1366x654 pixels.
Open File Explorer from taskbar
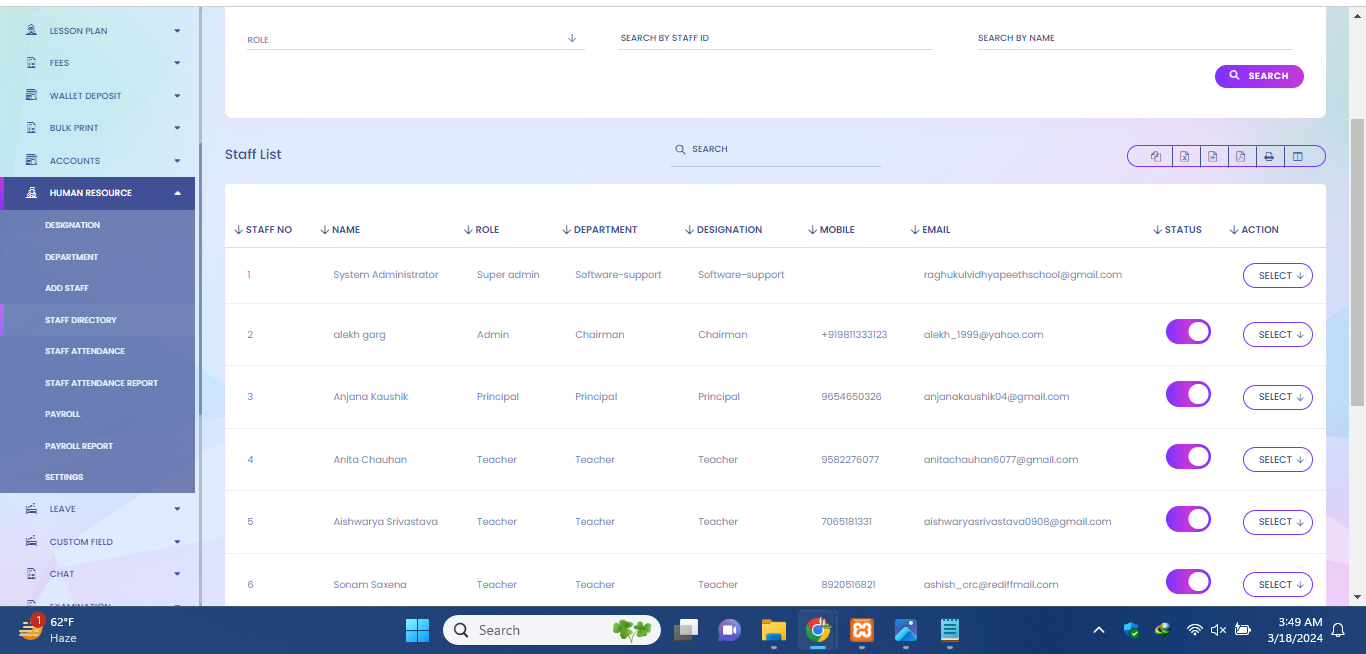[x=773, y=630]
